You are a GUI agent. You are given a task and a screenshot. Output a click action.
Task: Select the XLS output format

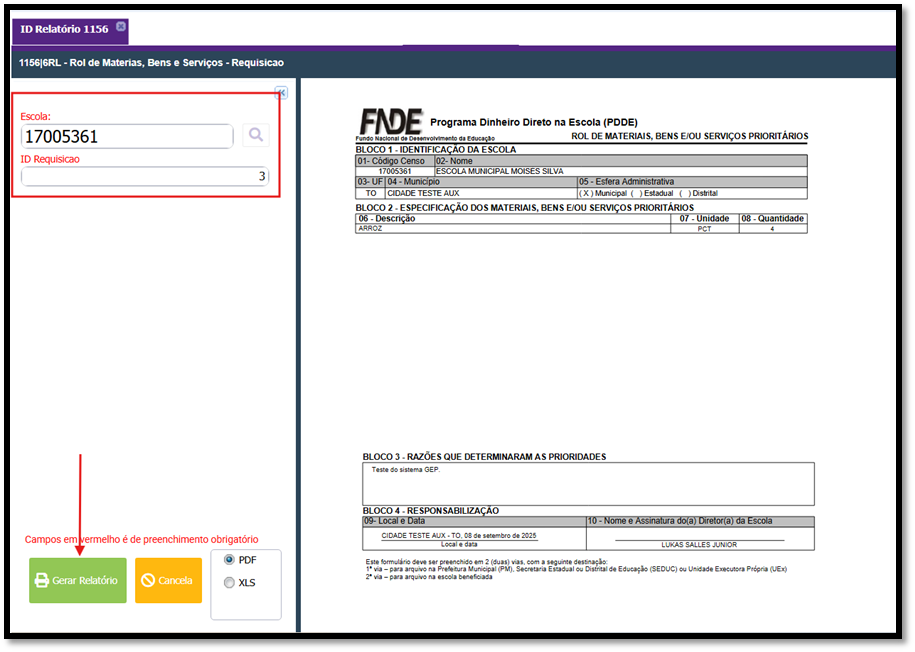[230, 582]
